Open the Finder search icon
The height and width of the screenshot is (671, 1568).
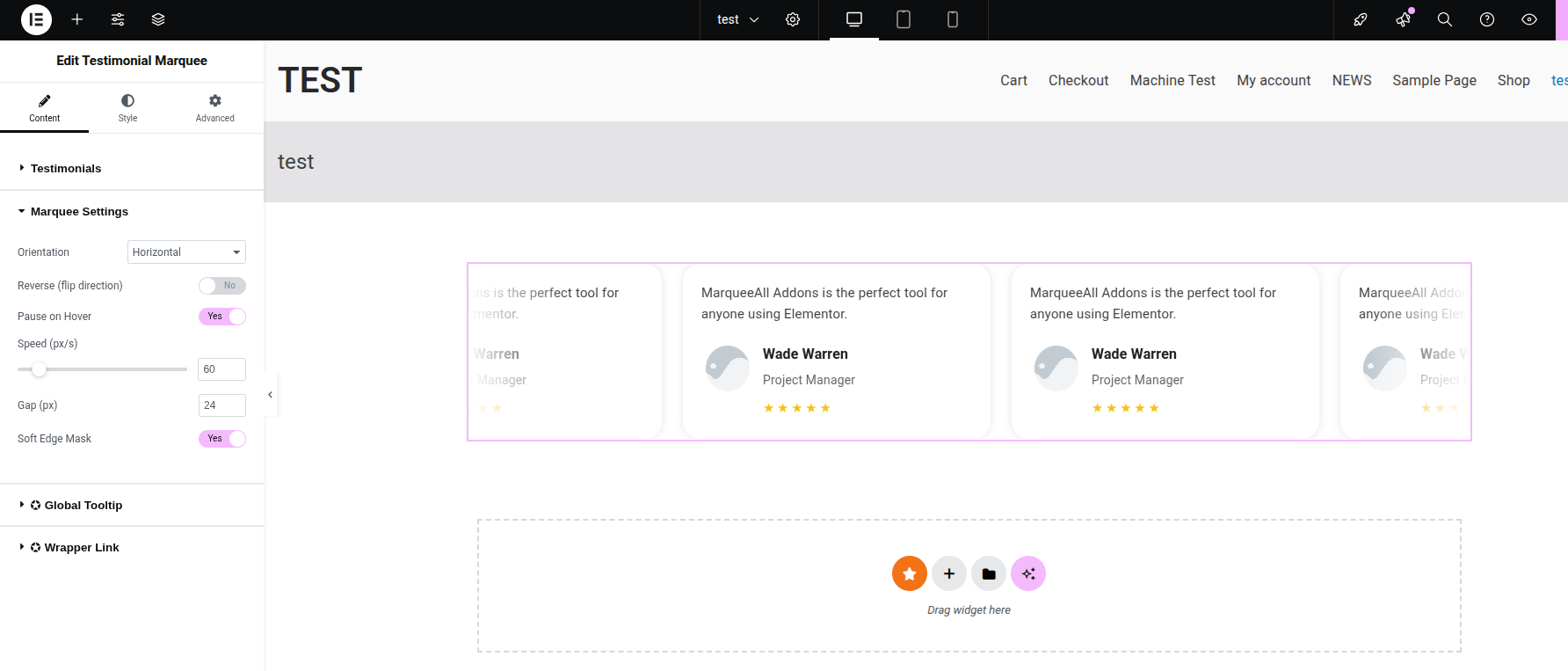coord(1444,19)
